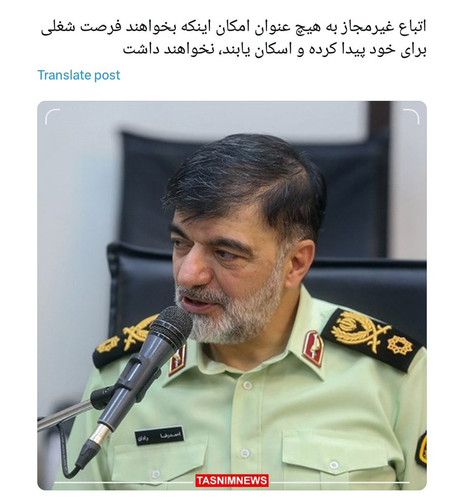Click the right shoulder epaulette with gold emblem
The height and width of the screenshot is (500, 461).
[372, 338]
